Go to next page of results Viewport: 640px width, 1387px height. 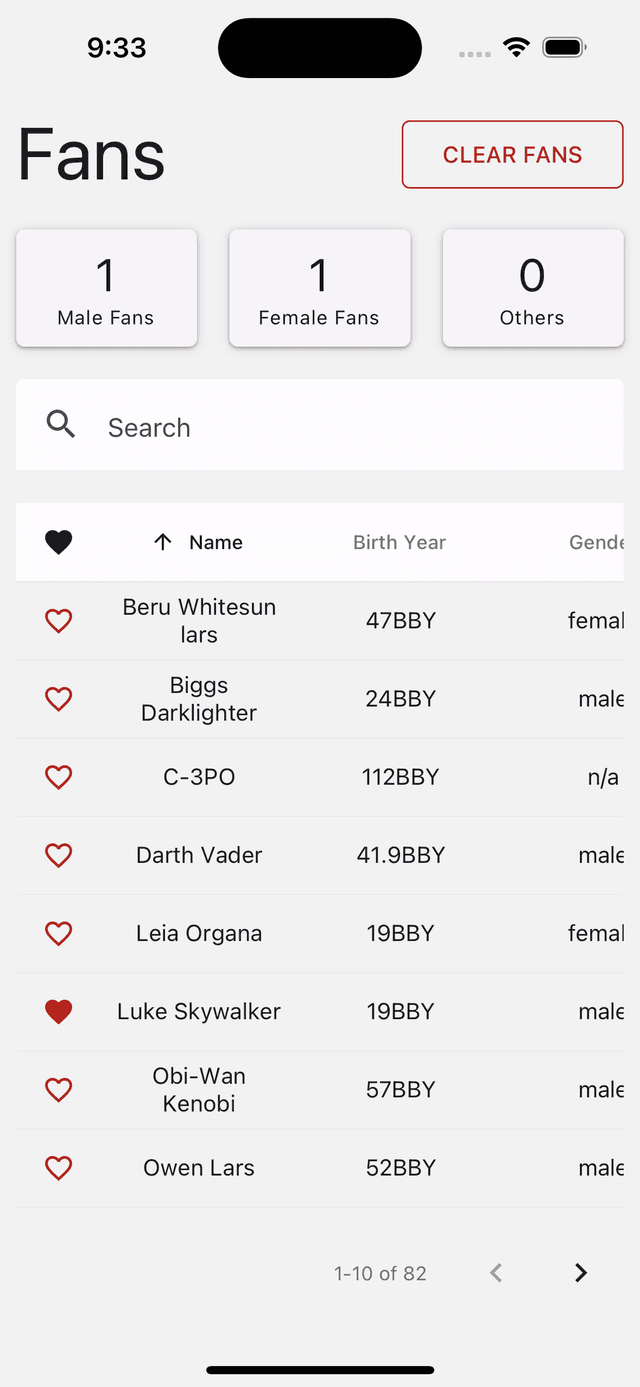click(x=581, y=1273)
